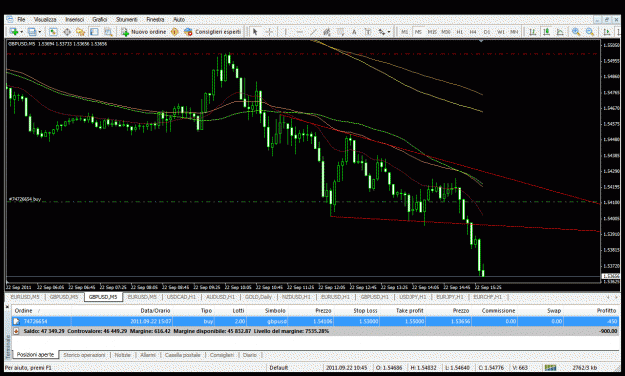Open the Finestra menu

coord(155,19)
